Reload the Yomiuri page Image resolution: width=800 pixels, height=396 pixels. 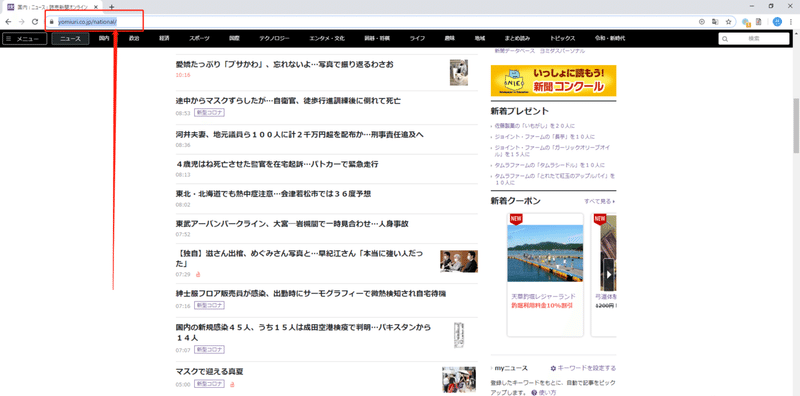[x=35, y=22]
